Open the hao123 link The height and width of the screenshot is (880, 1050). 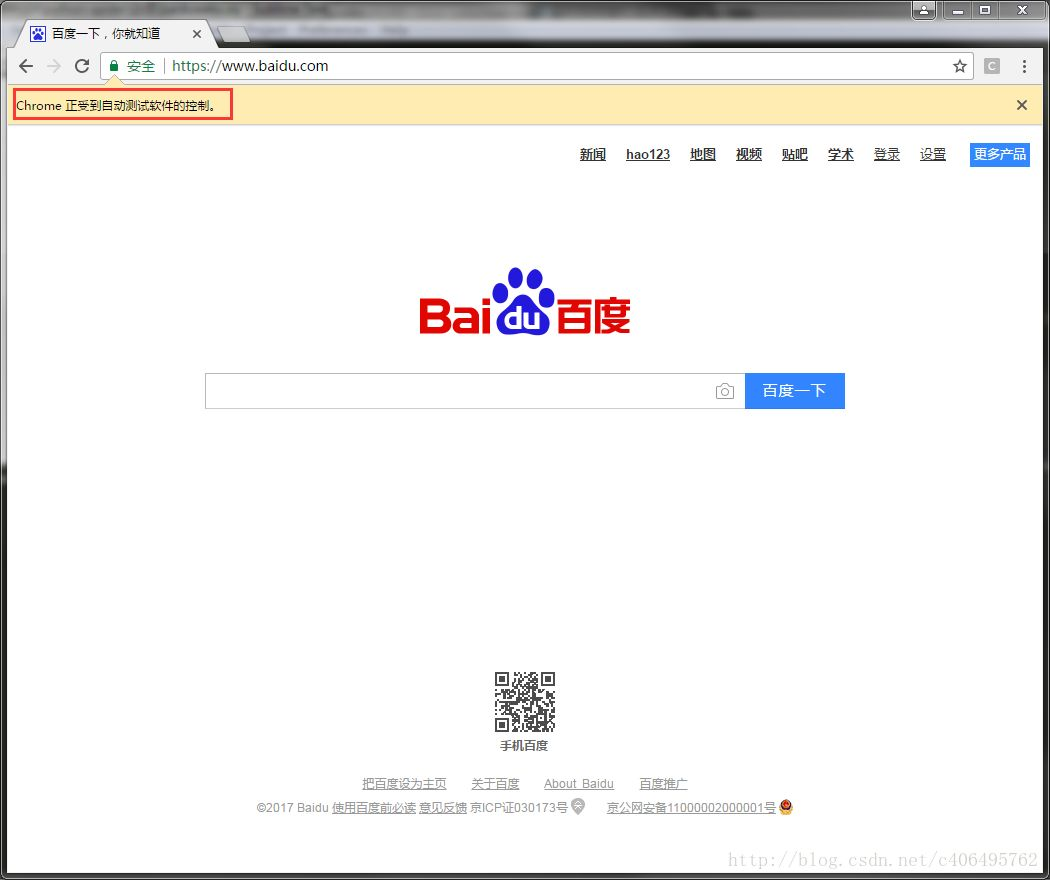pyautogui.click(x=648, y=155)
